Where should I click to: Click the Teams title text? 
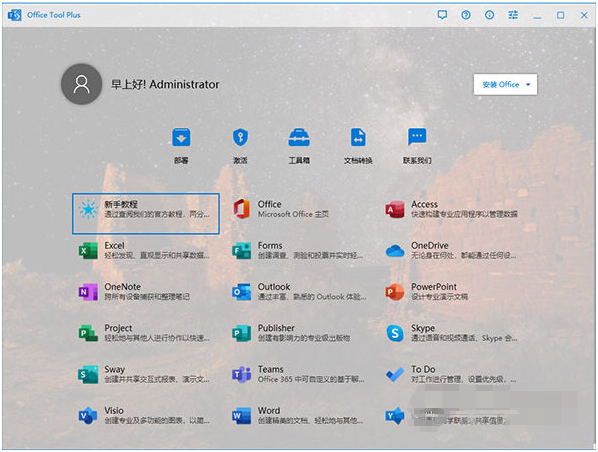[271, 369]
